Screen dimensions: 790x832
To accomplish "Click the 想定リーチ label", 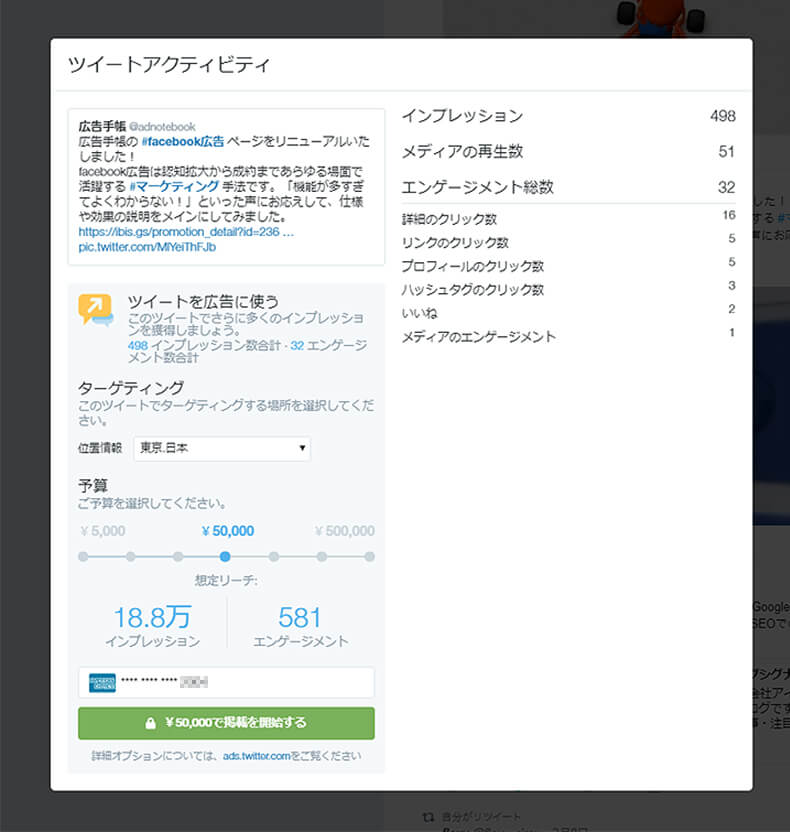I will [226, 580].
